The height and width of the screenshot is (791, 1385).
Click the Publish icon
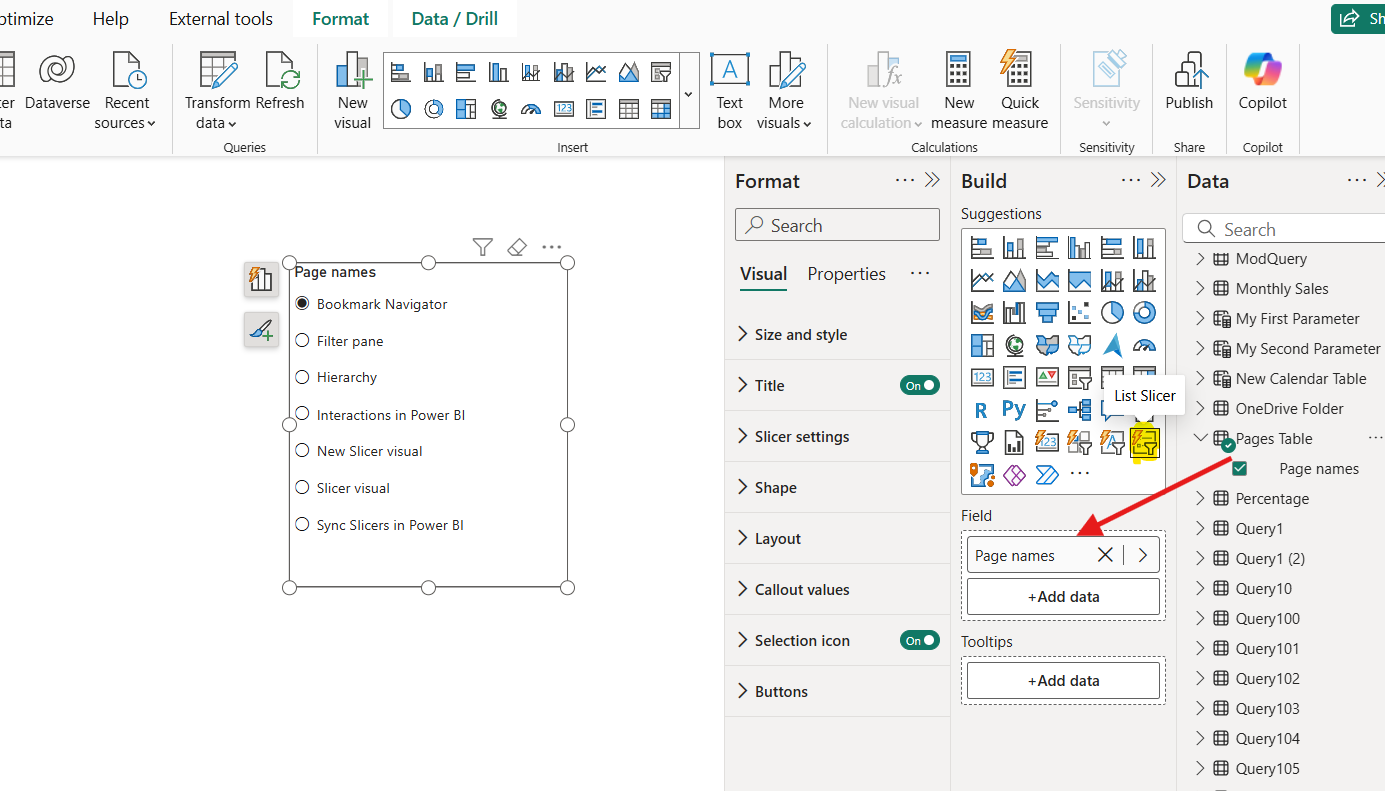1189,88
